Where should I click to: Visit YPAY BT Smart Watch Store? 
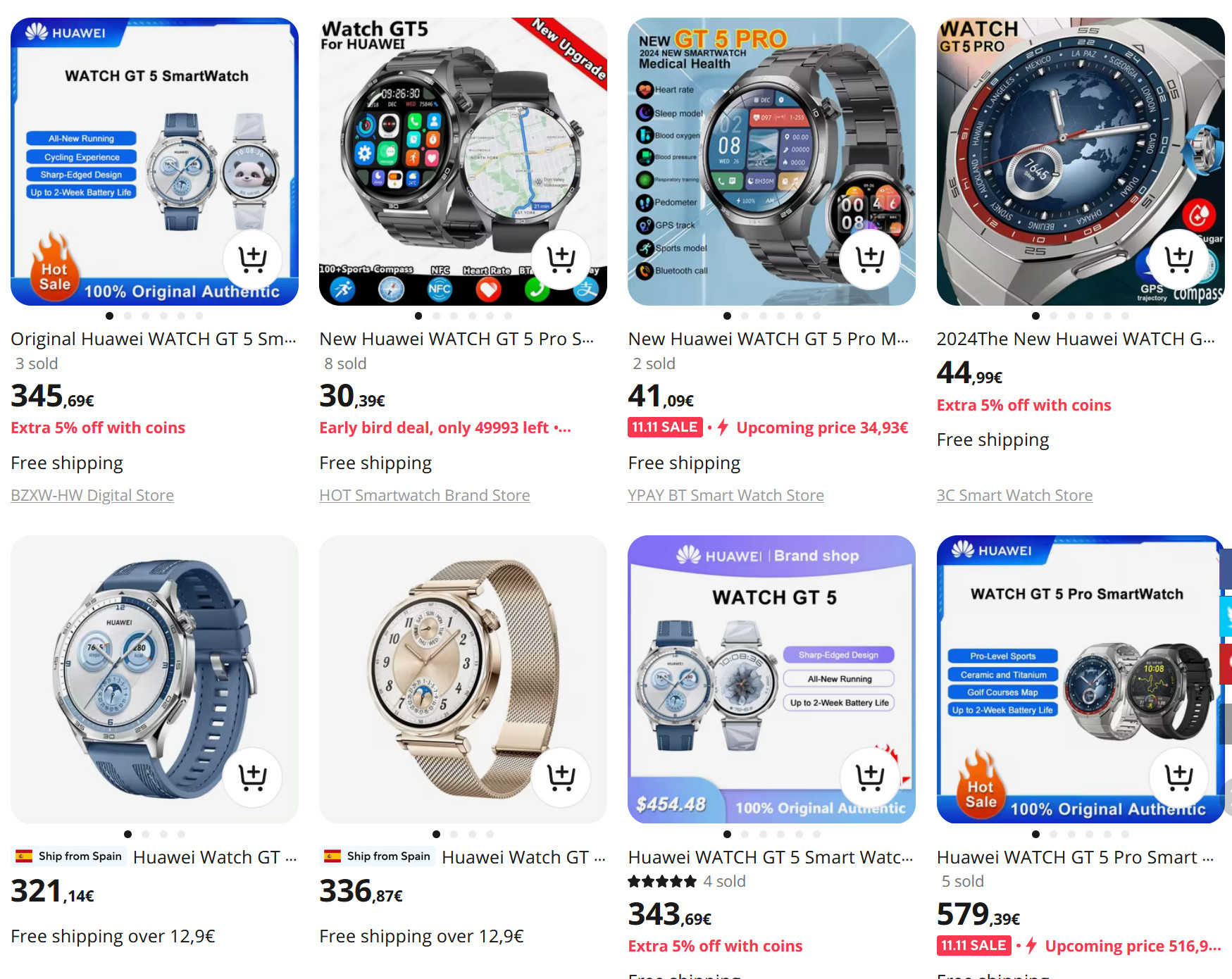[726, 495]
